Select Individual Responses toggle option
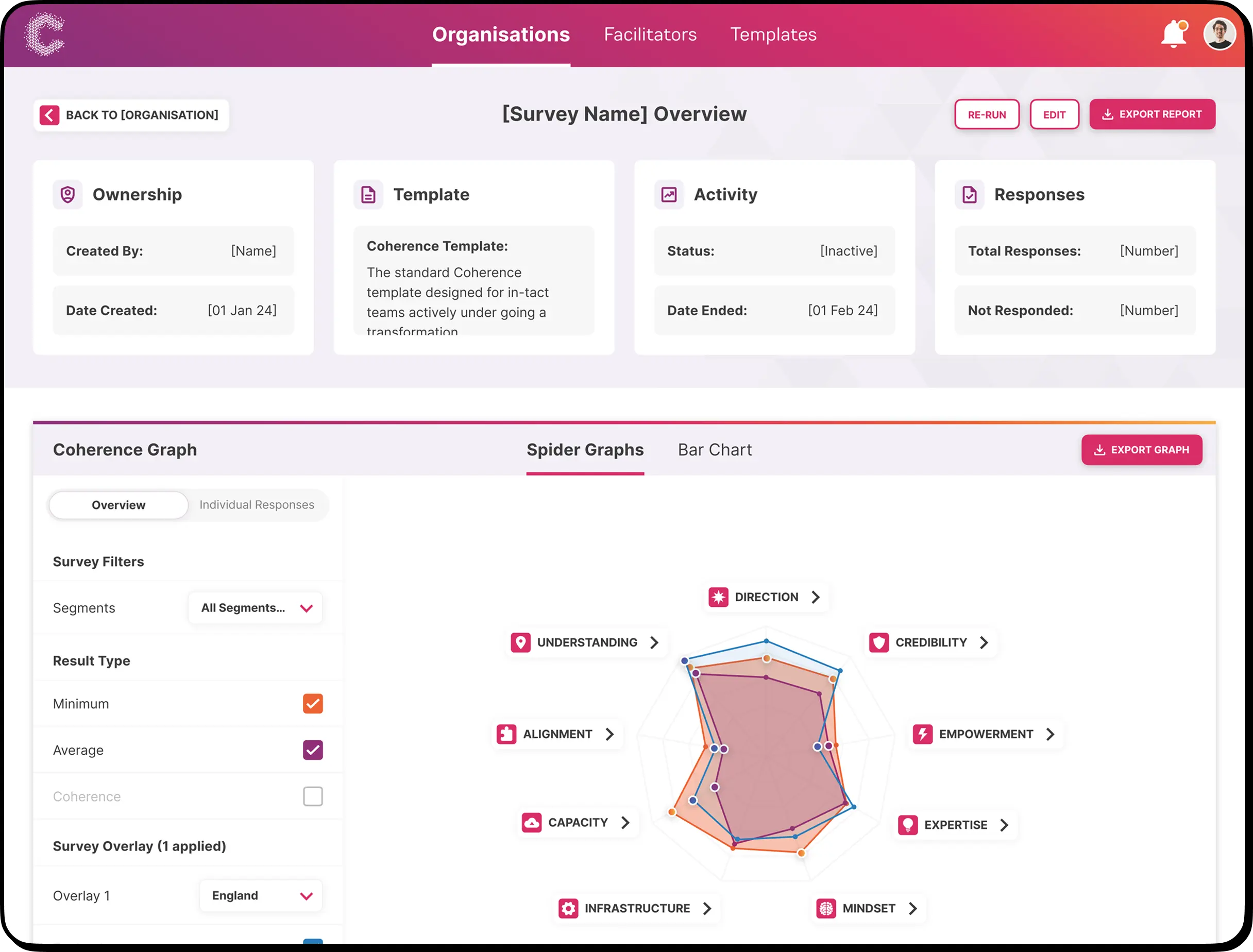Viewport: 1253px width, 952px height. click(x=257, y=505)
